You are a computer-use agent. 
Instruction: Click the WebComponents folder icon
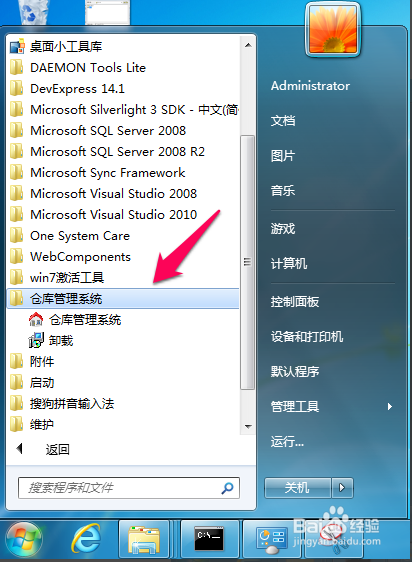pyautogui.click(x=16, y=257)
